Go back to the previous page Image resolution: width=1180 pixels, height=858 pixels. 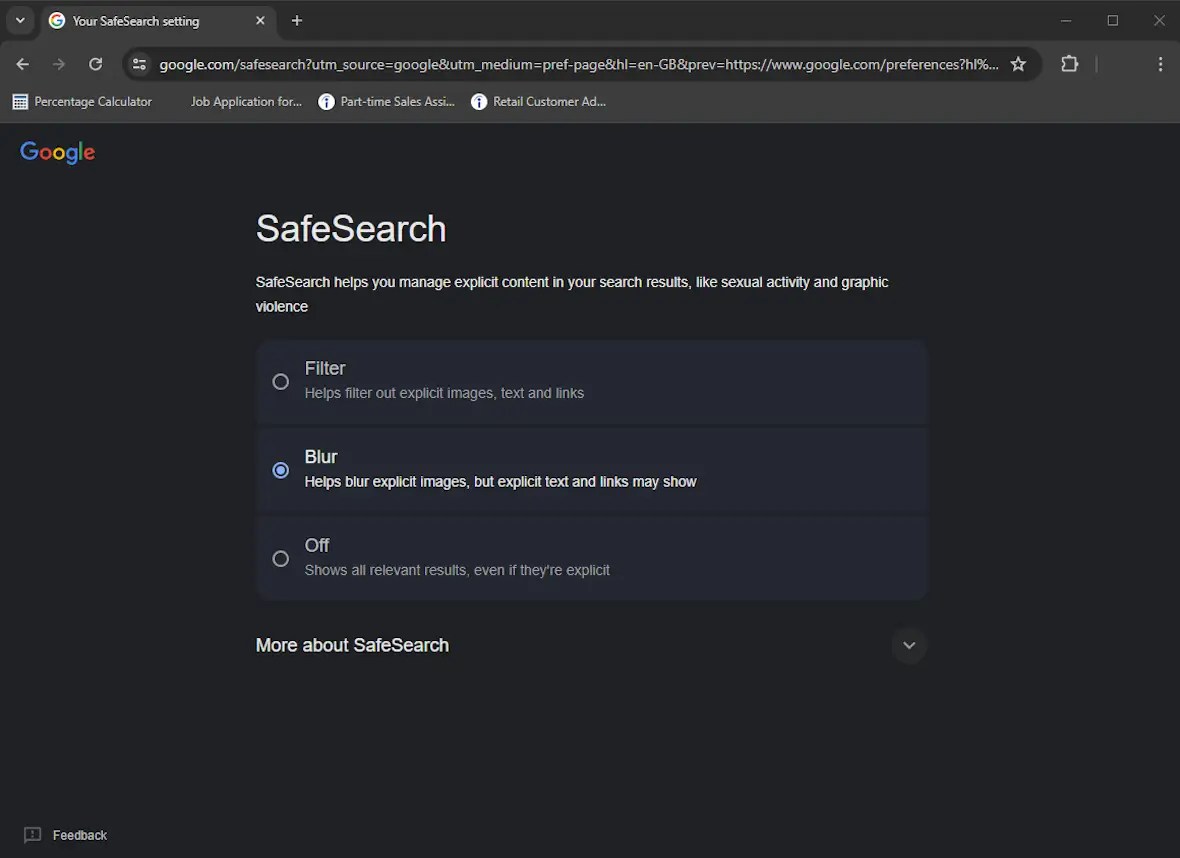[x=22, y=63]
